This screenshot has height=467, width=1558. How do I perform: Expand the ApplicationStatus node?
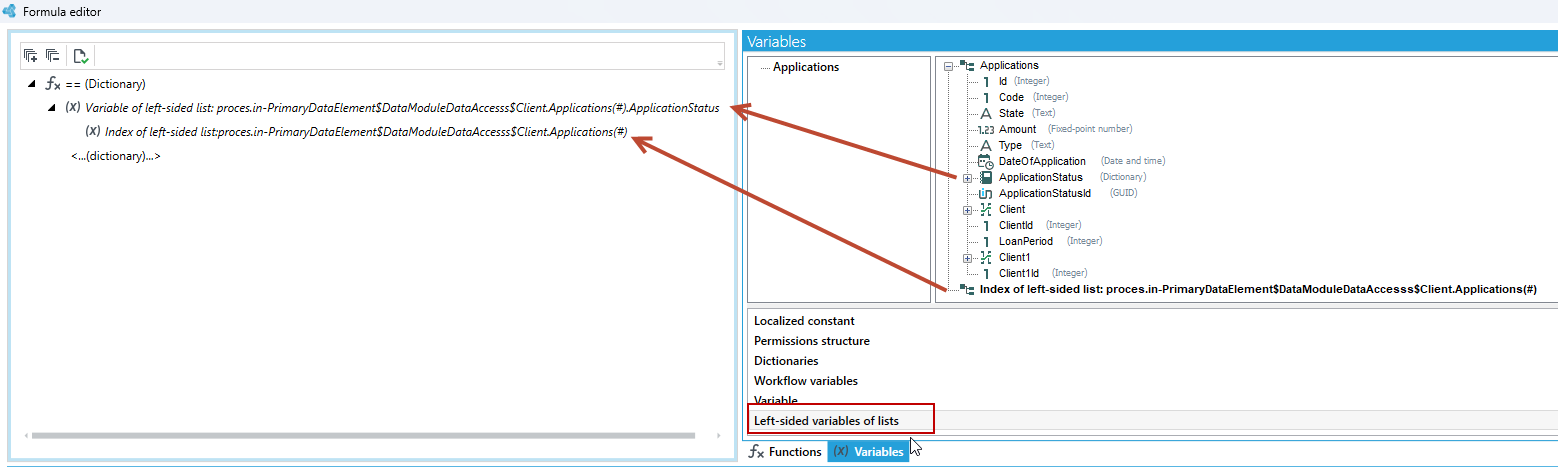tap(967, 178)
